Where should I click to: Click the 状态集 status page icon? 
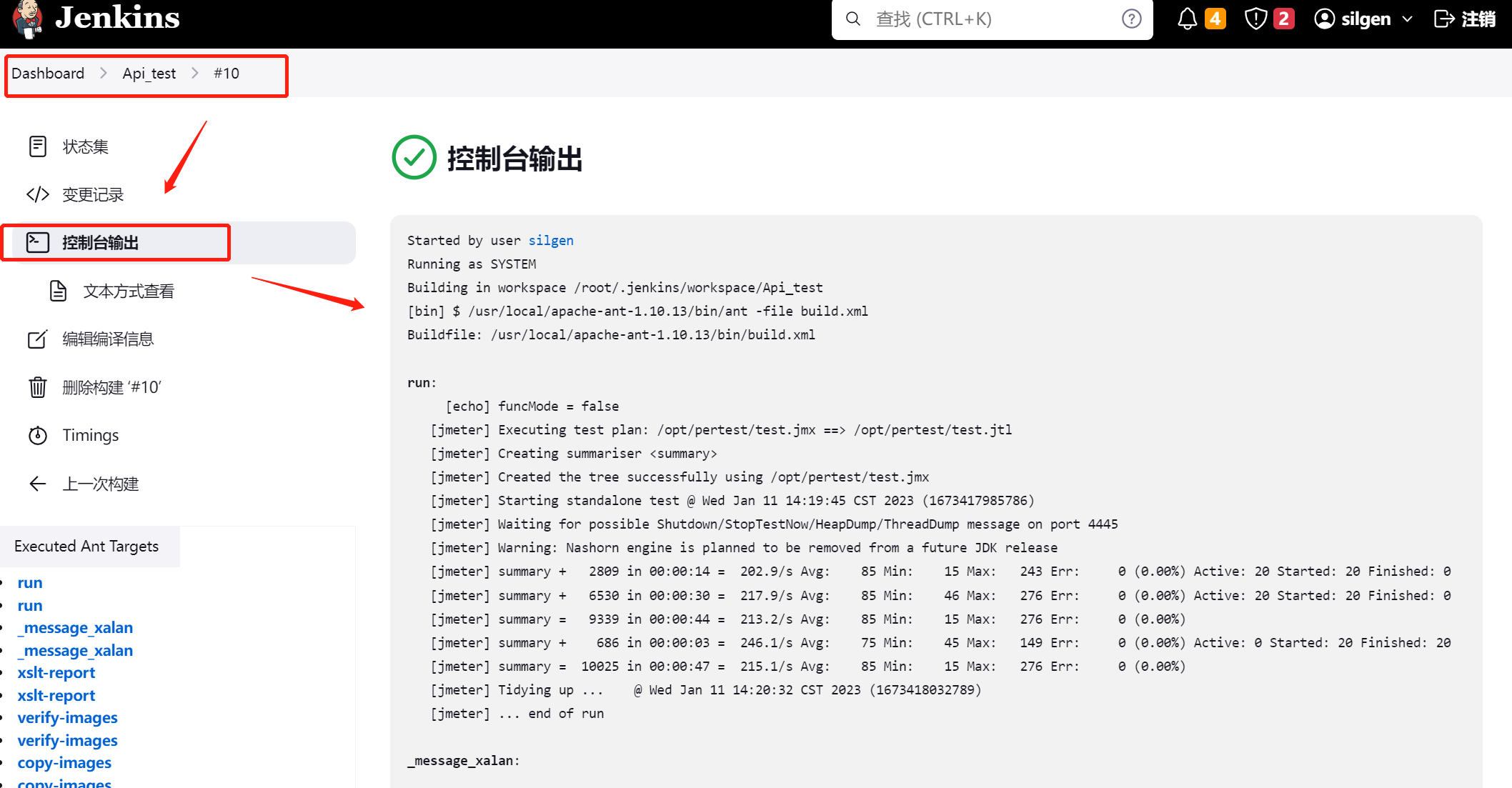(x=38, y=146)
